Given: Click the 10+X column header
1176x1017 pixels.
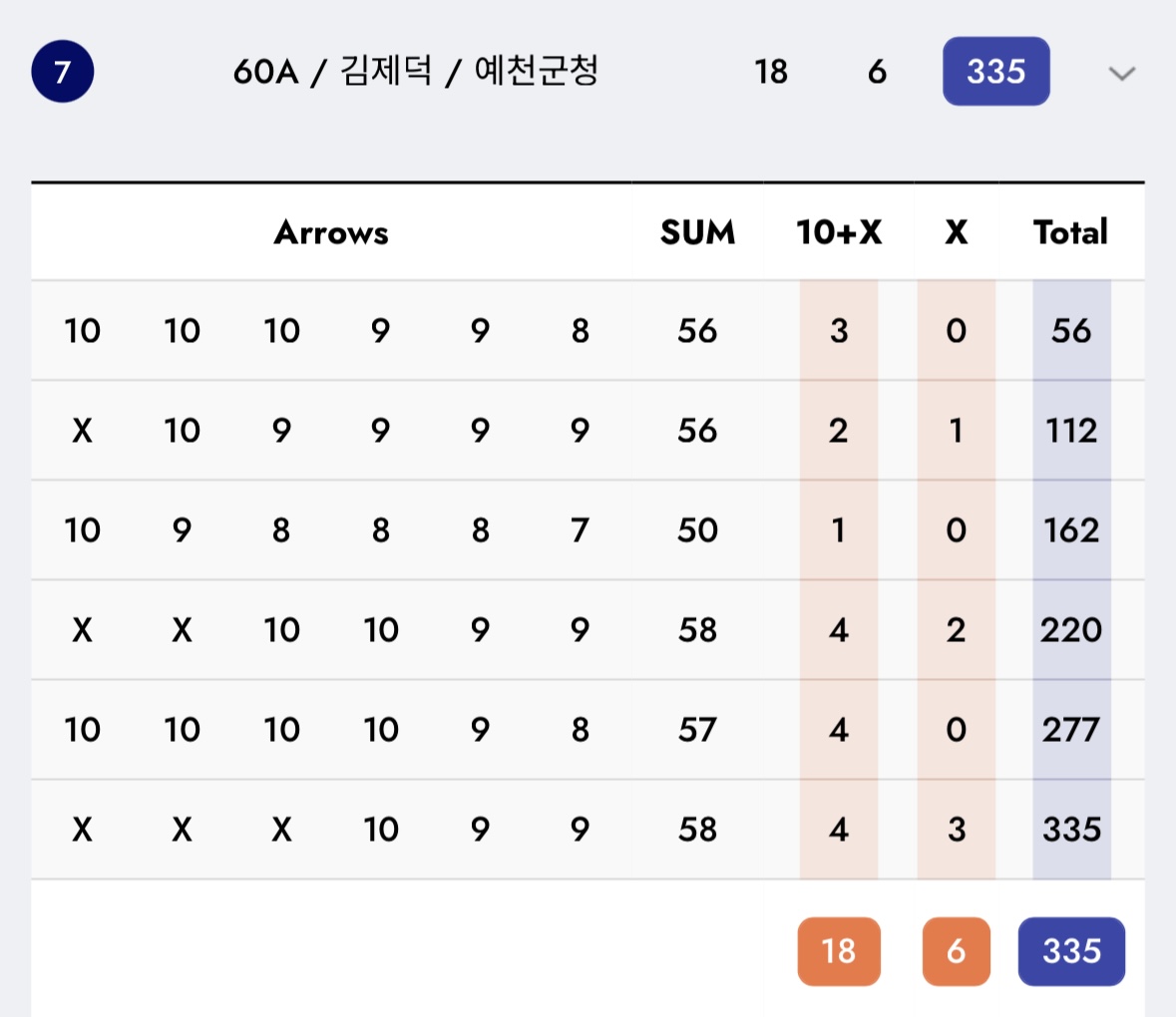Looking at the screenshot, I should click(838, 232).
